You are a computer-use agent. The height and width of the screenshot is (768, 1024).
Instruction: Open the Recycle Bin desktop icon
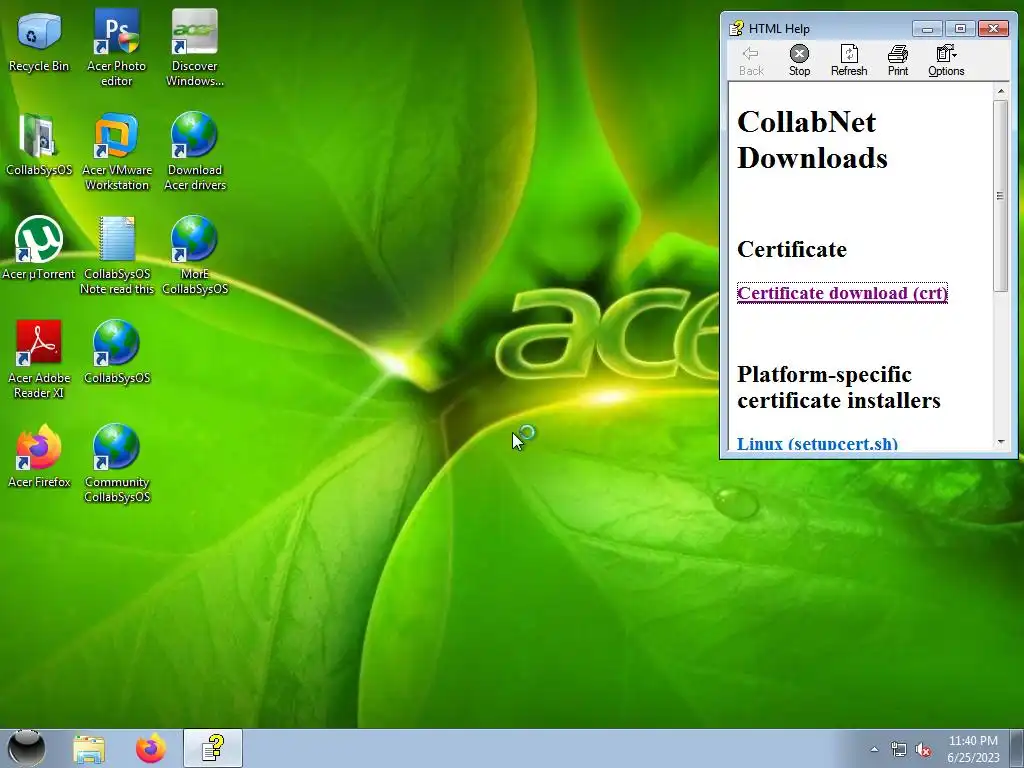[39, 42]
